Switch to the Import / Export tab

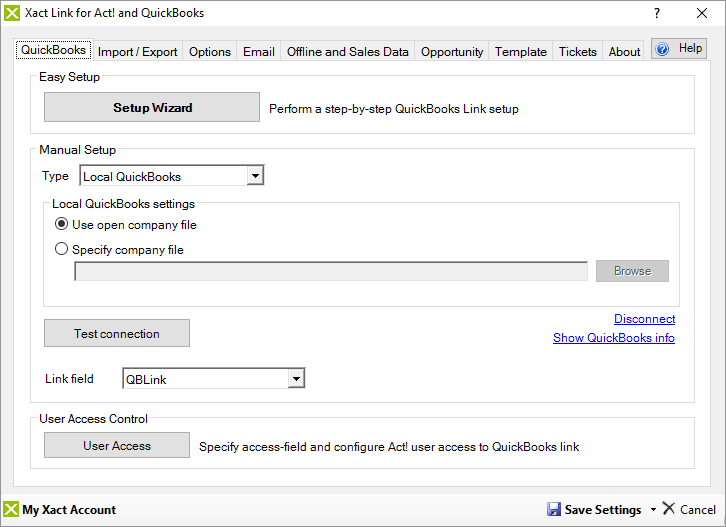pos(138,51)
